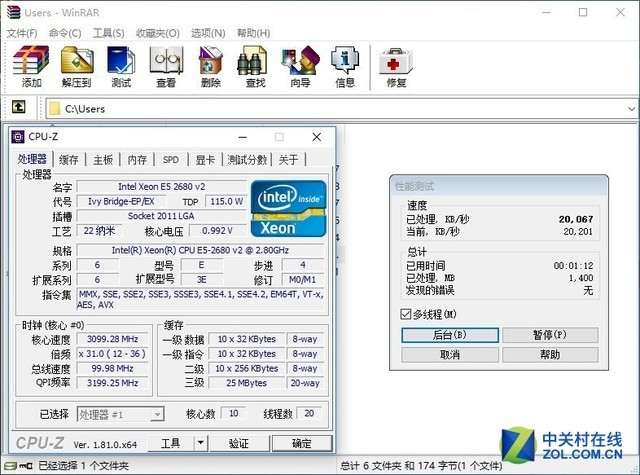
Task: Open the Help (帮助H) menu
Action: [x=253, y=33]
